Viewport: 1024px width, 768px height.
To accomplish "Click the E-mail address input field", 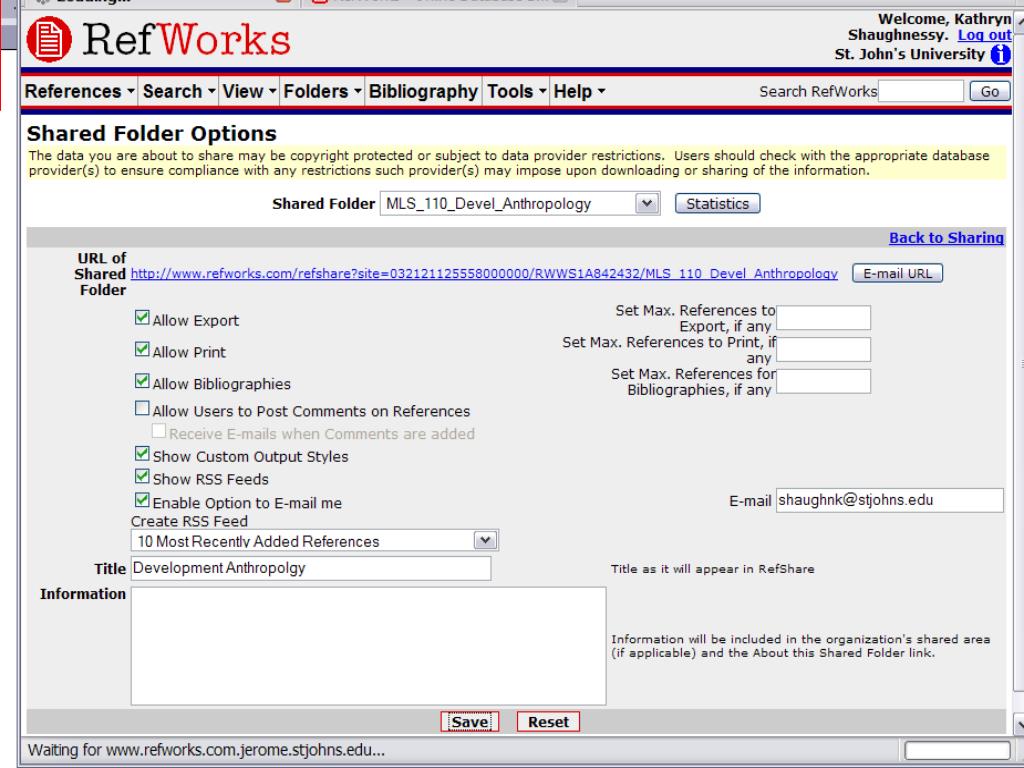I will 889,500.
